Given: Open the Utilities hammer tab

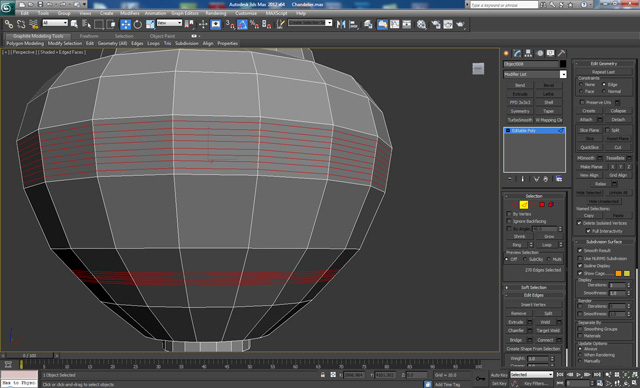Looking at the screenshot, I should tap(562, 53).
